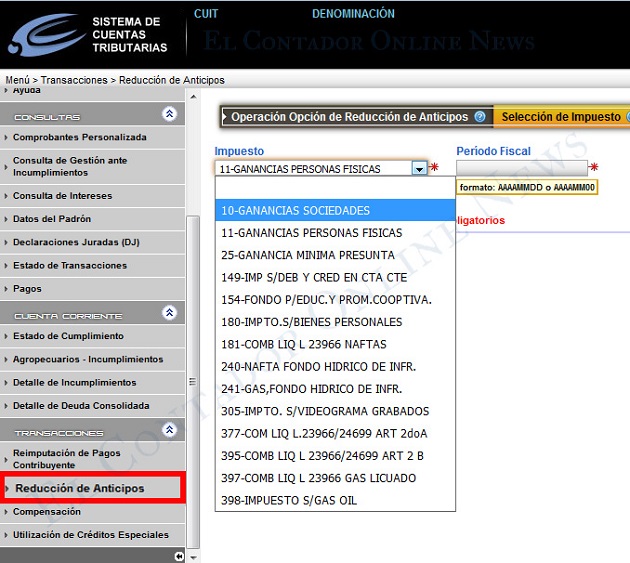This screenshot has height=563, width=630.
Task: Click the sidebar hide arrows icon
Action: tap(180, 556)
